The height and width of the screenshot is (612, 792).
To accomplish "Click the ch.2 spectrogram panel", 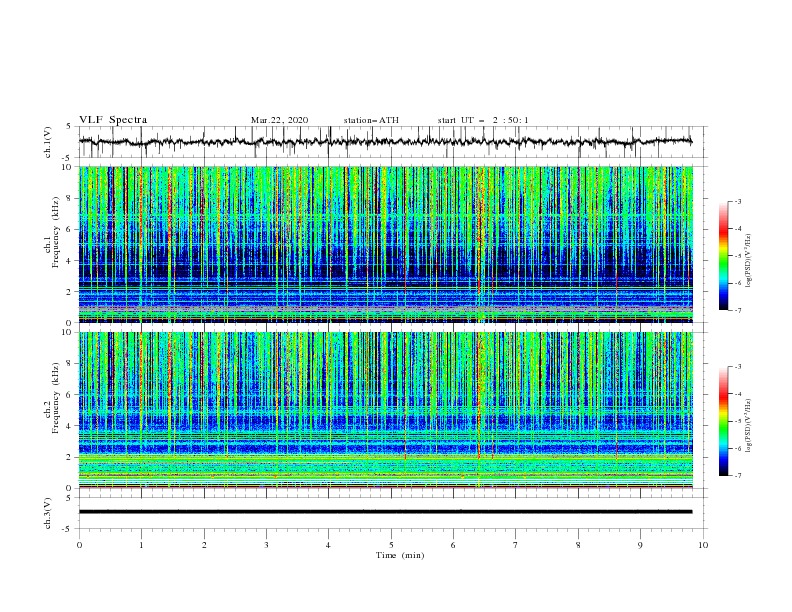I will [386, 410].
